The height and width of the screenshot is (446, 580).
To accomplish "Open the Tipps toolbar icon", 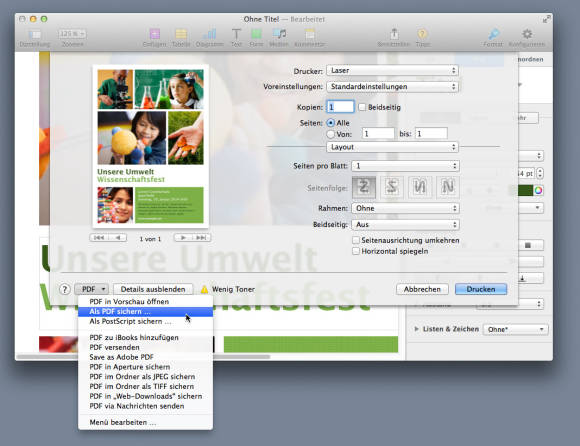I will coord(422,34).
